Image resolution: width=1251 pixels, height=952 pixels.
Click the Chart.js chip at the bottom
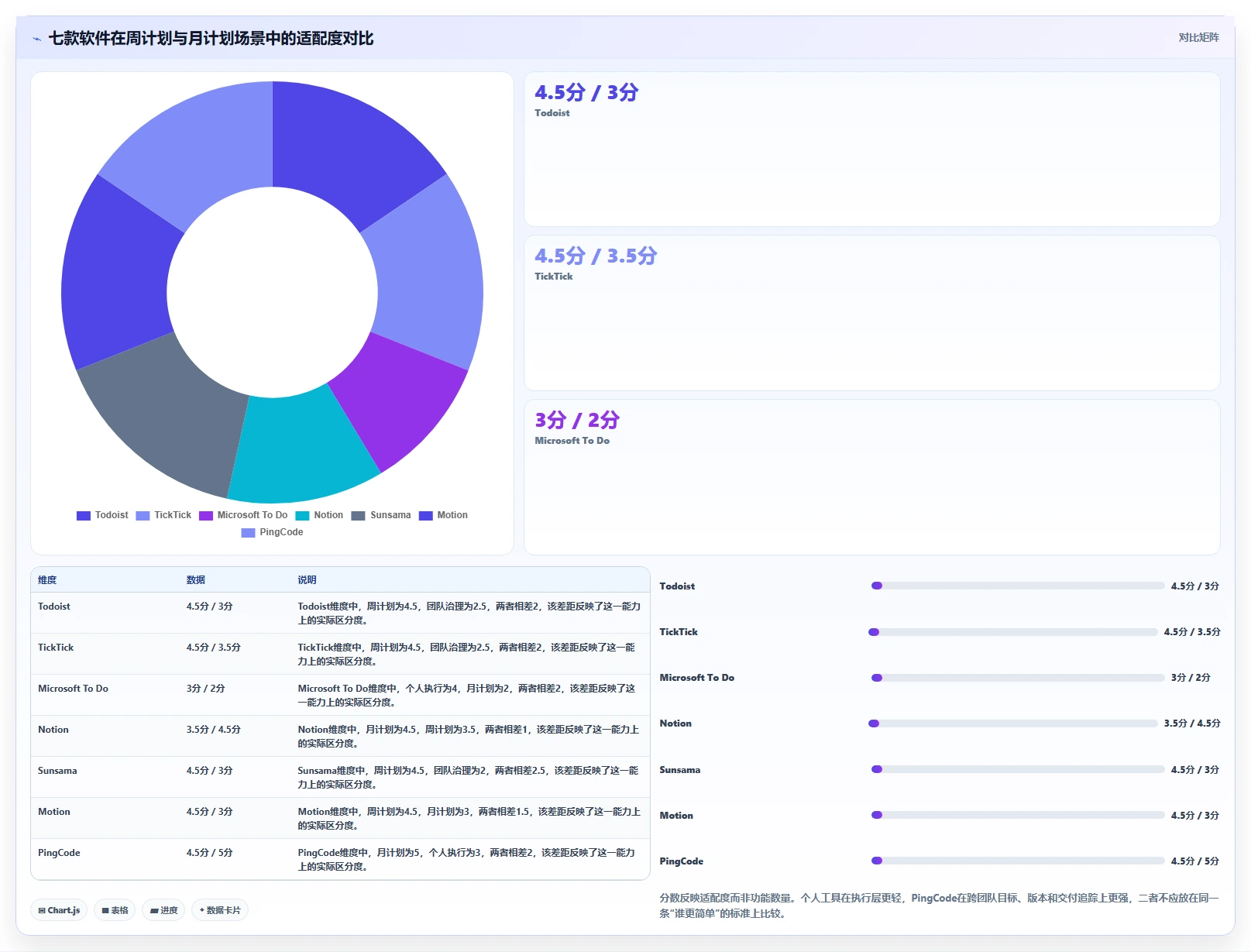tap(60, 910)
